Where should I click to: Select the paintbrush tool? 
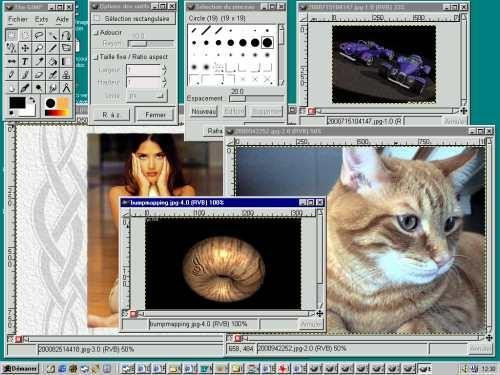25,75
